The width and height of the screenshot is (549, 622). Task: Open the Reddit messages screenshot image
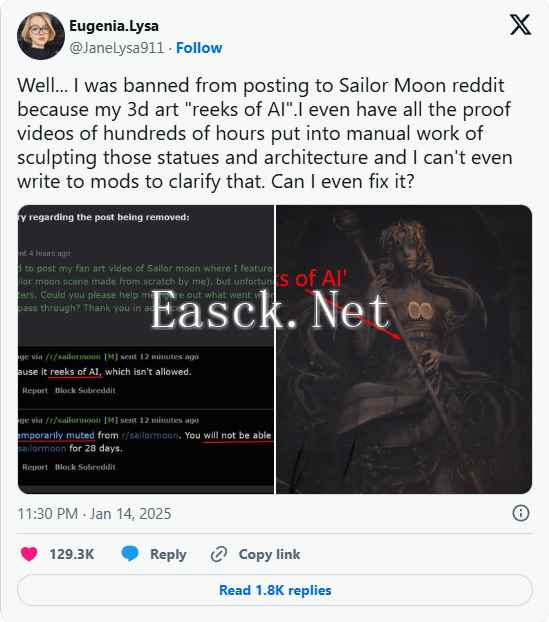pyautogui.click(x=146, y=349)
